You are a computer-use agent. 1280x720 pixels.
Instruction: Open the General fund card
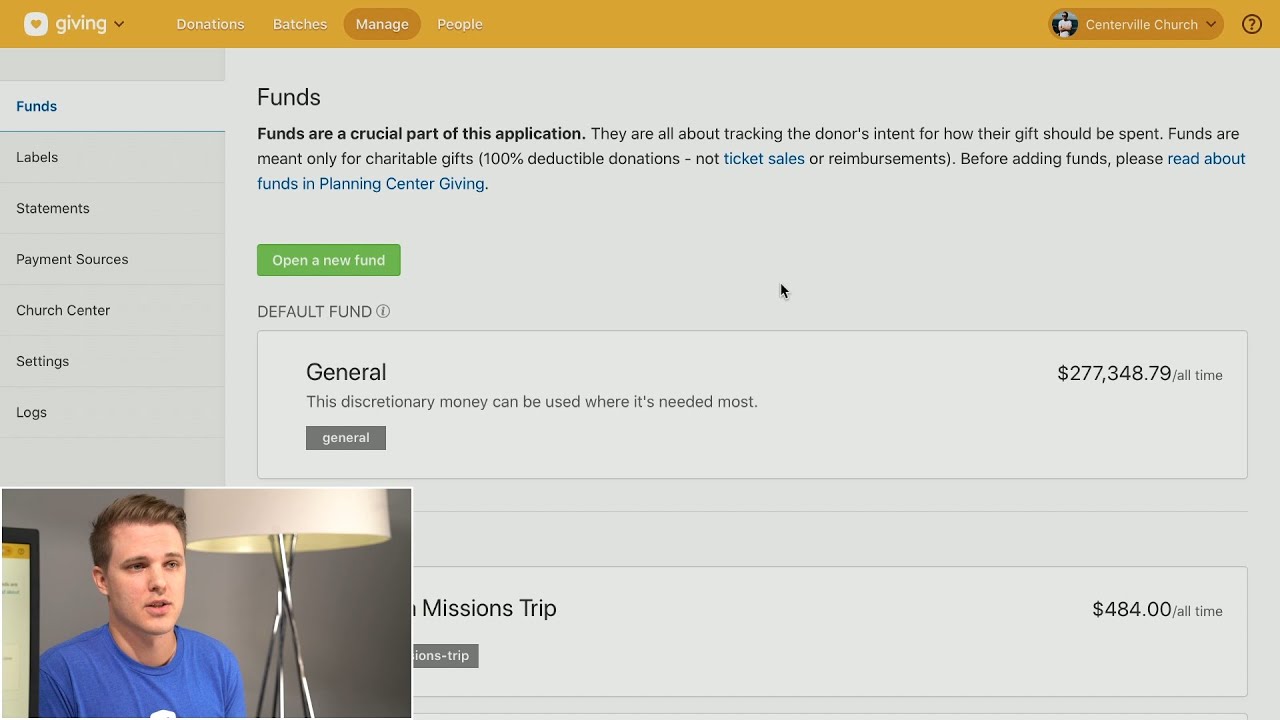[x=346, y=373]
